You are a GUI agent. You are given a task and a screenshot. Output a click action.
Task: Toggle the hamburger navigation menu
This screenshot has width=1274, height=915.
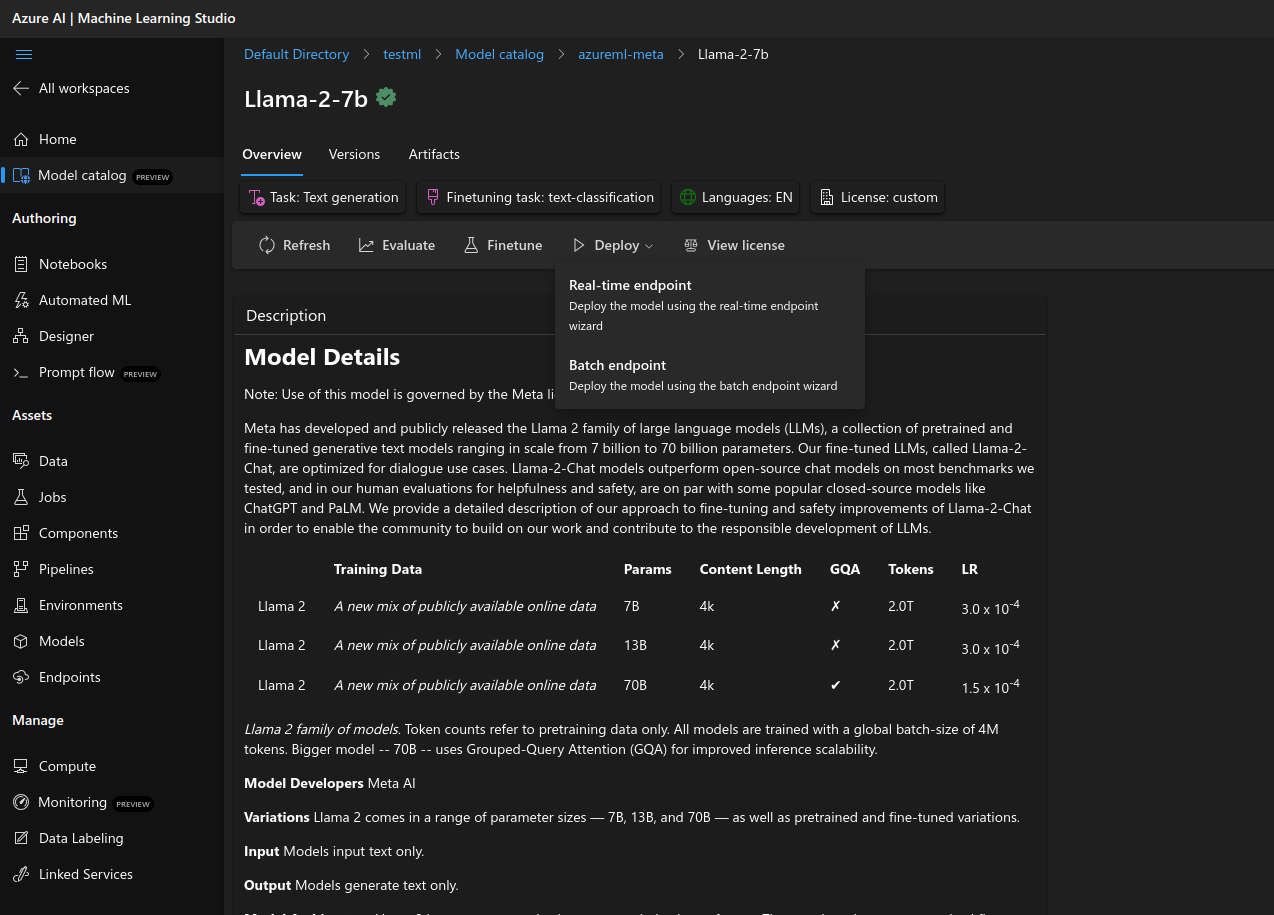click(24, 54)
